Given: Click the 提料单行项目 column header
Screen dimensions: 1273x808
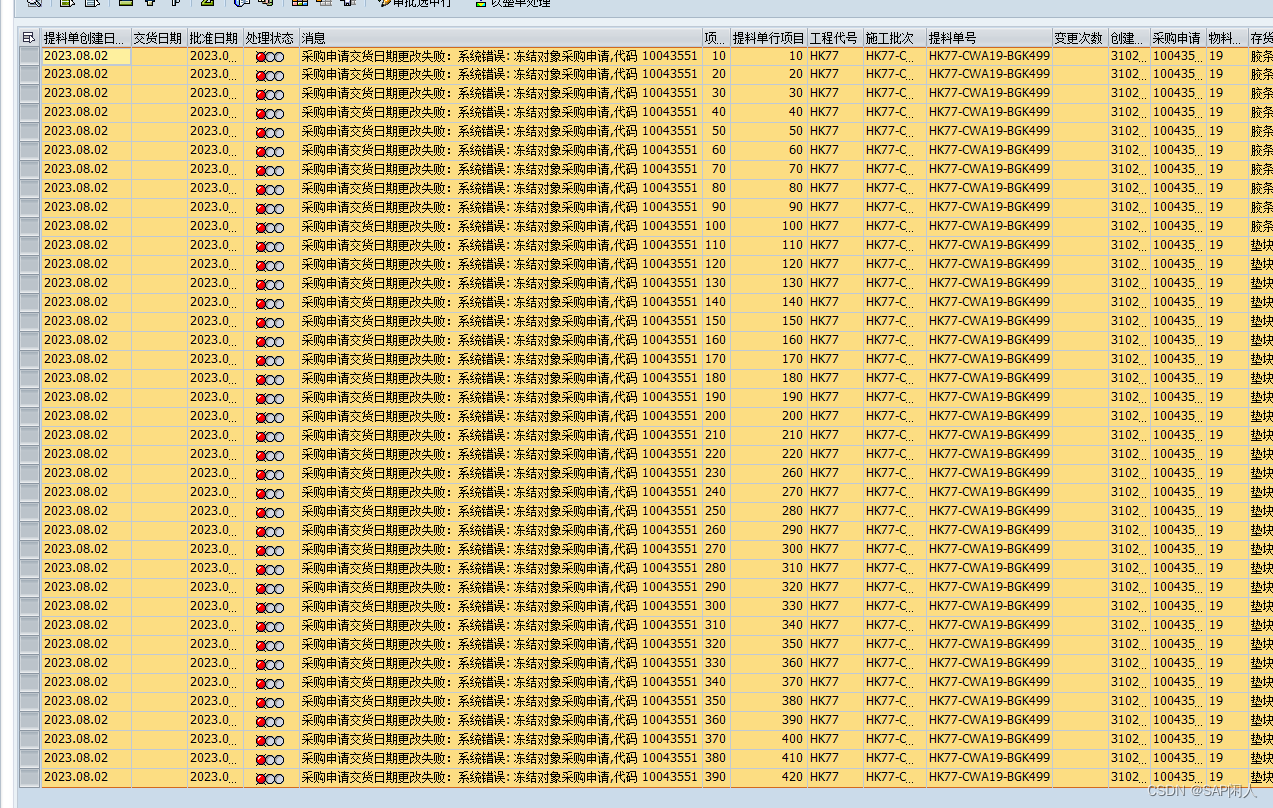Looking at the screenshot, I should click(768, 38).
